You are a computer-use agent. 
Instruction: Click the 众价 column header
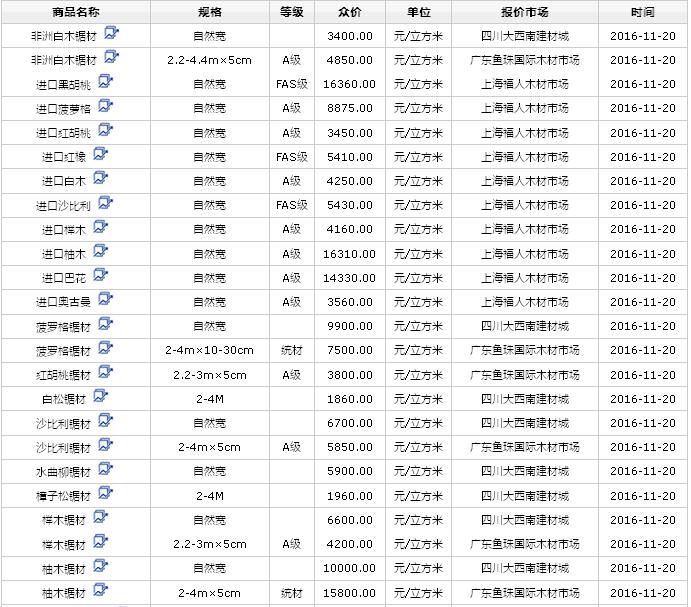click(350, 12)
